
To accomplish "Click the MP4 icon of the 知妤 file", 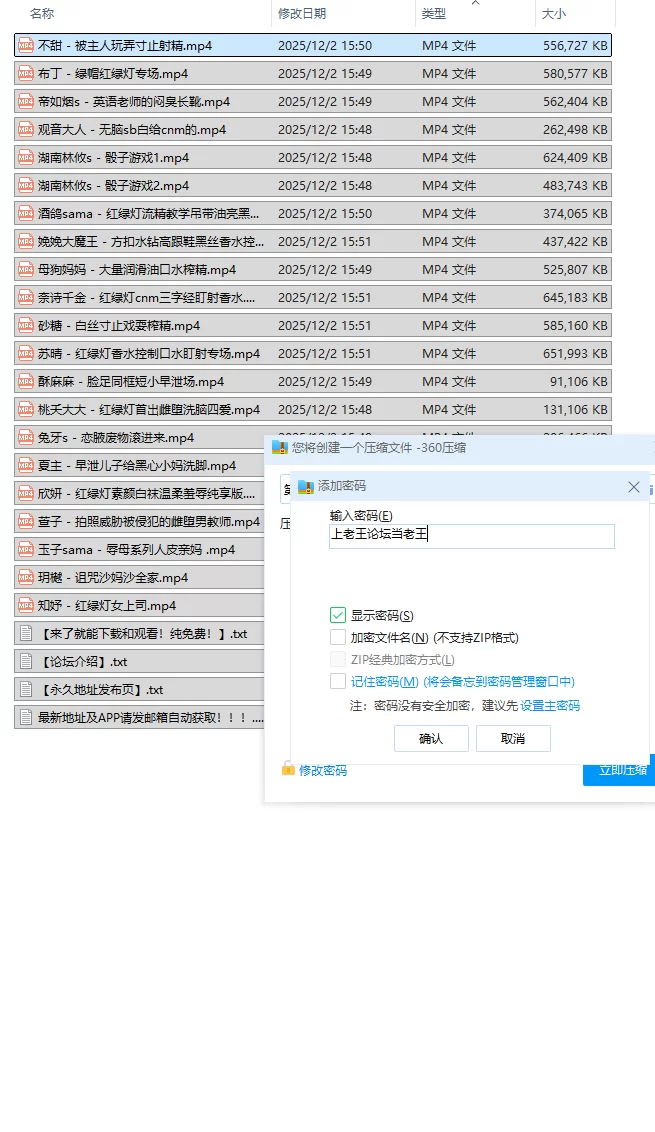I will click(x=26, y=606).
